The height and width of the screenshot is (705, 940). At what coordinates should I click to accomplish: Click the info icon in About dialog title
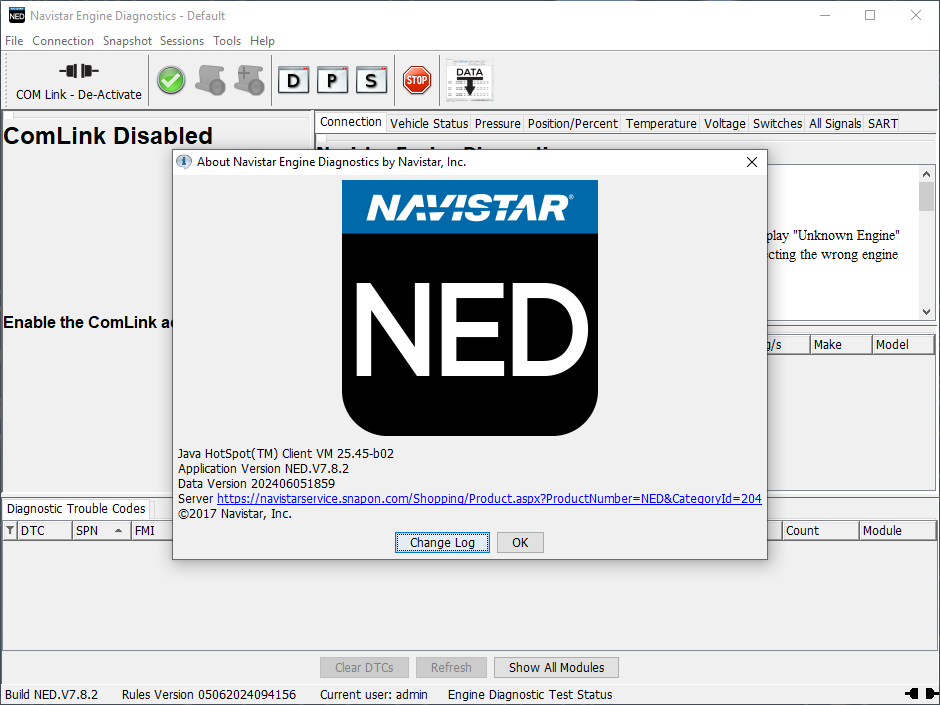[184, 162]
